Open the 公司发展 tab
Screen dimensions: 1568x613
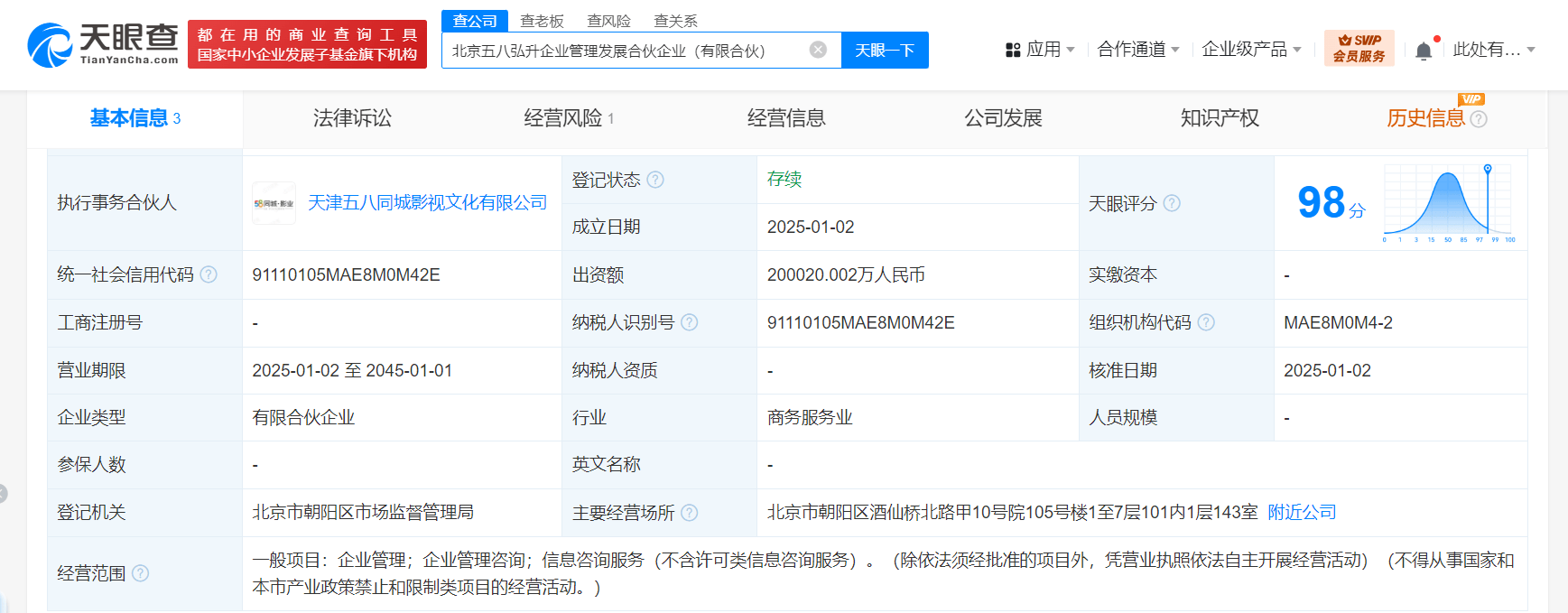click(x=1003, y=118)
